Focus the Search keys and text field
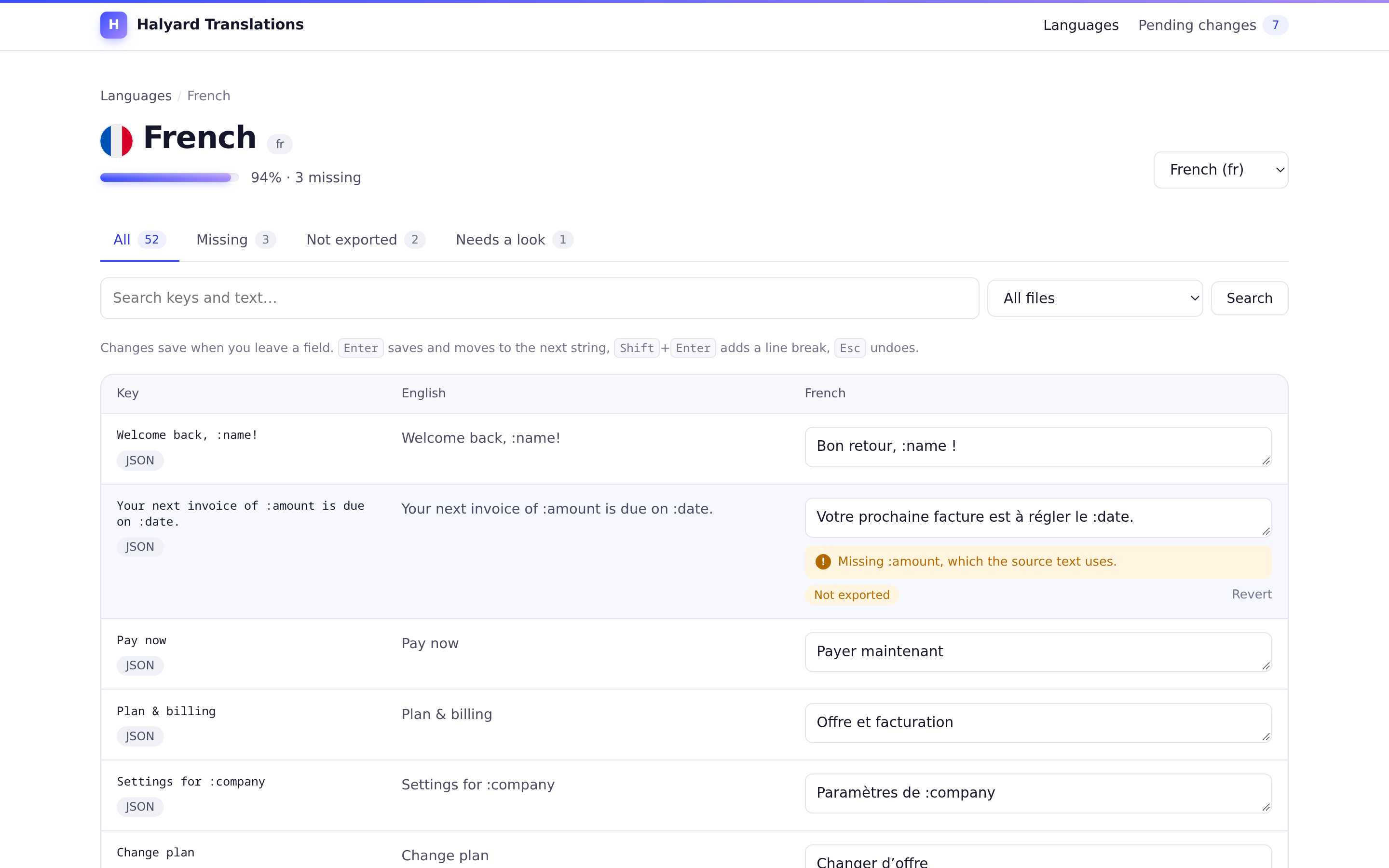This screenshot has height=868, width=1389. 540,298
